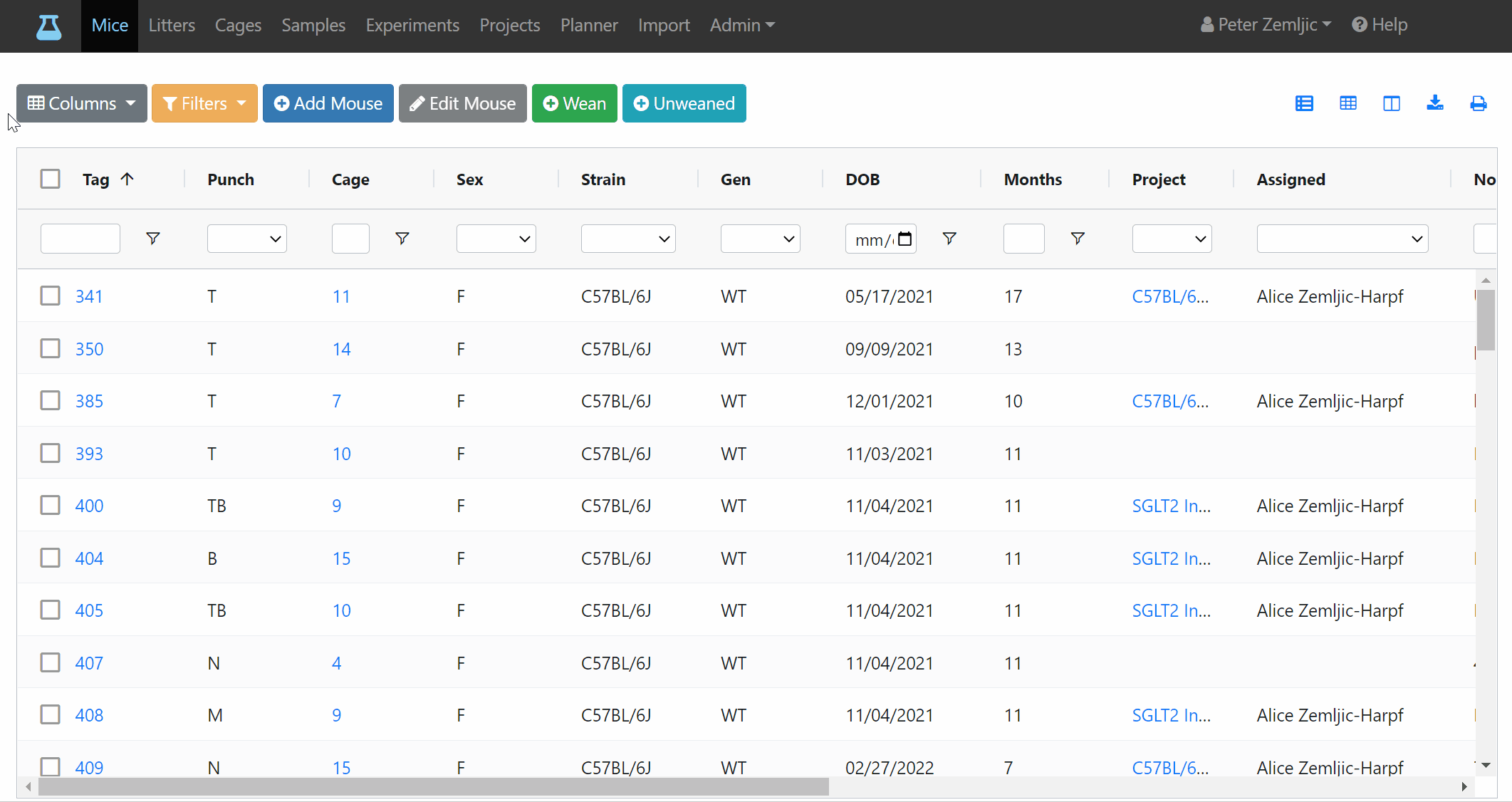Viewport: 1512px width, 802px height.
Task: Click the Edit Mouse button
Action: 462,103
